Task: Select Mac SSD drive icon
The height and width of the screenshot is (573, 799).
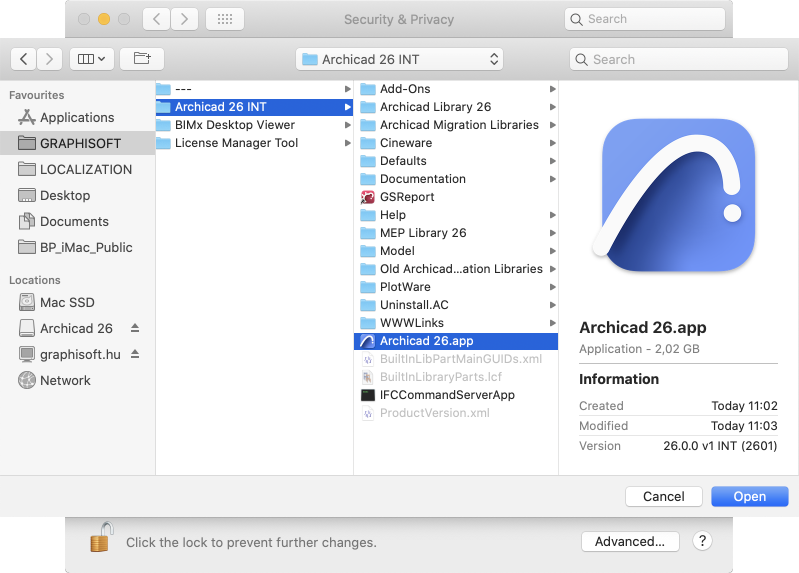Action: pos(26,302)
